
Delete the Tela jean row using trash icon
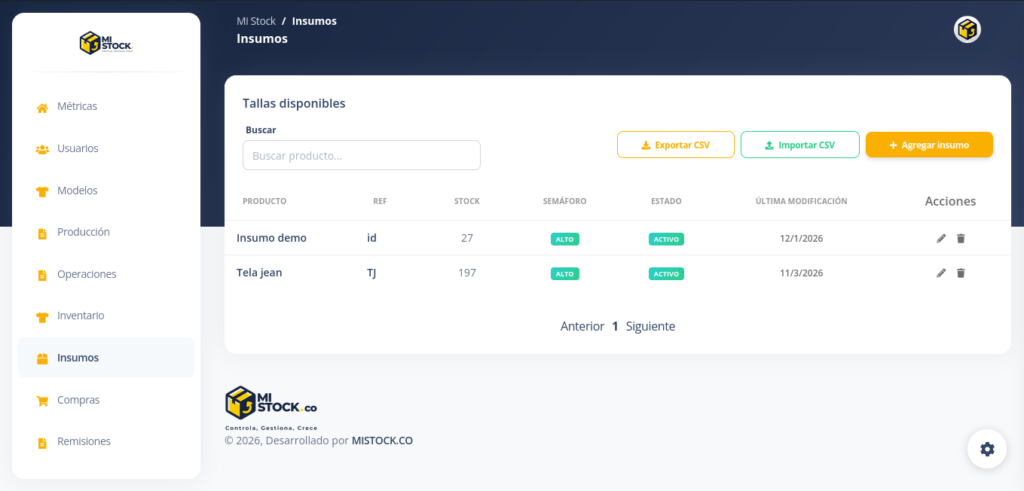(961, 273)
